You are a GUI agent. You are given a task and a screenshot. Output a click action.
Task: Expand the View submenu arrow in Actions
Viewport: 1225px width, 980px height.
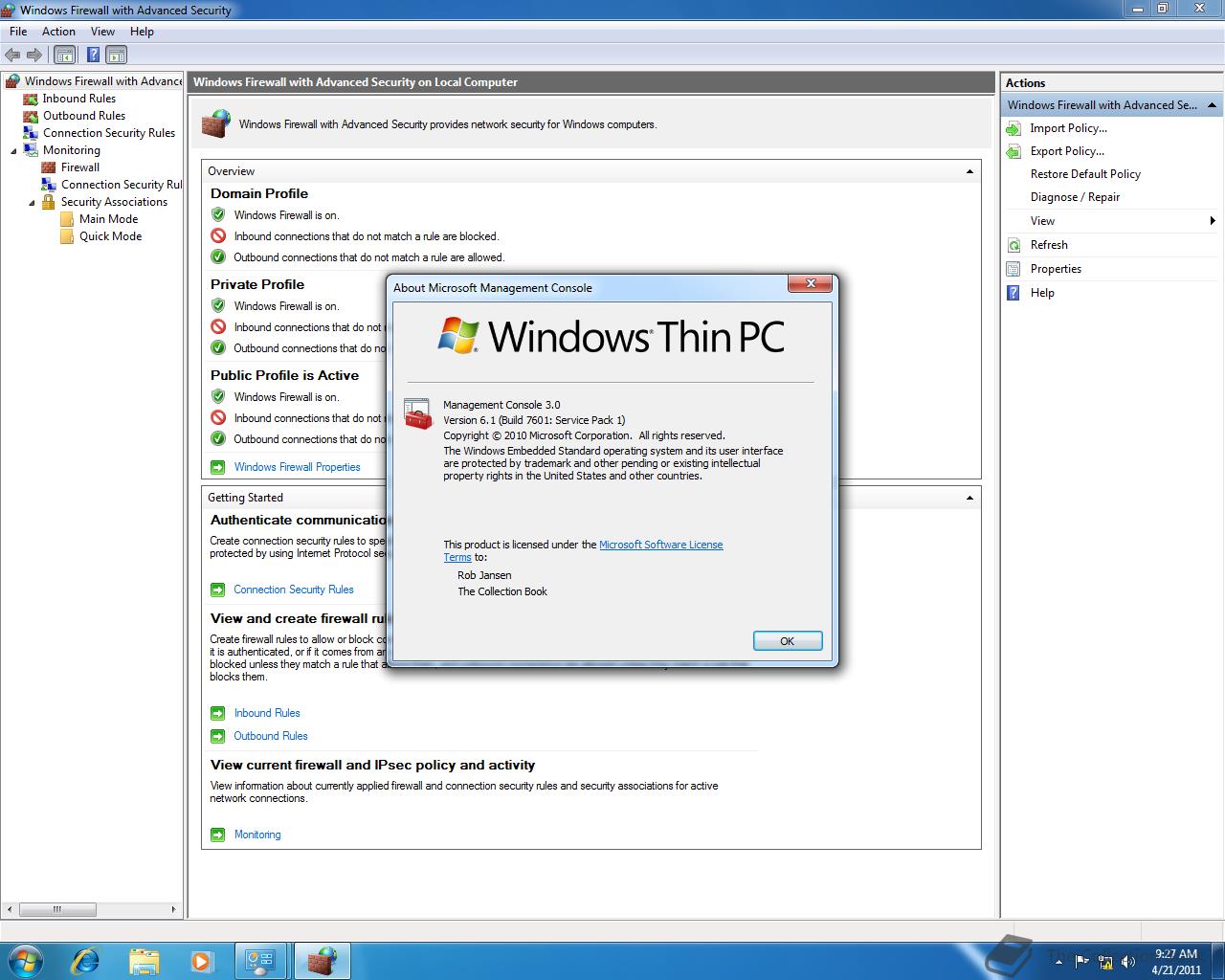(1212, 221)
